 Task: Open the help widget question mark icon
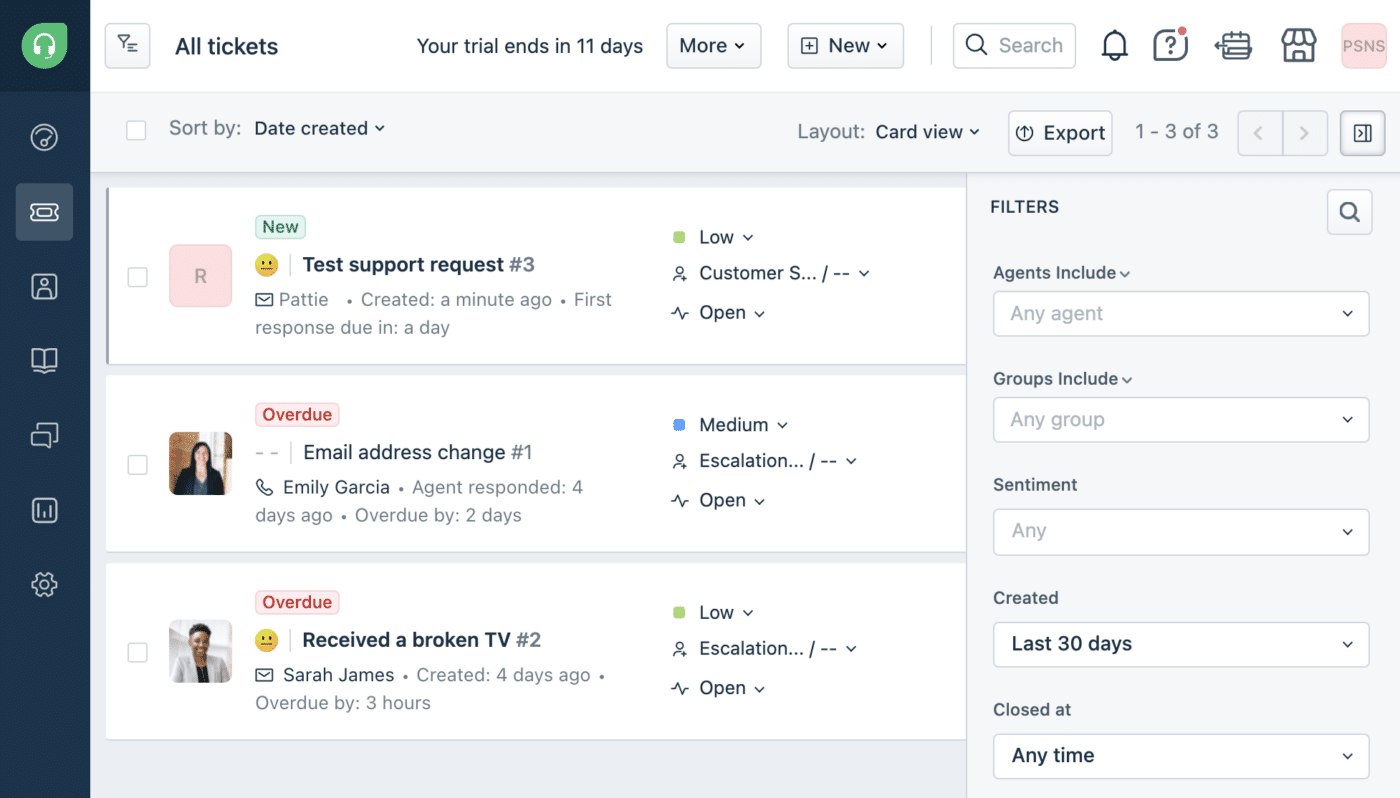[x=1170, y=45]
